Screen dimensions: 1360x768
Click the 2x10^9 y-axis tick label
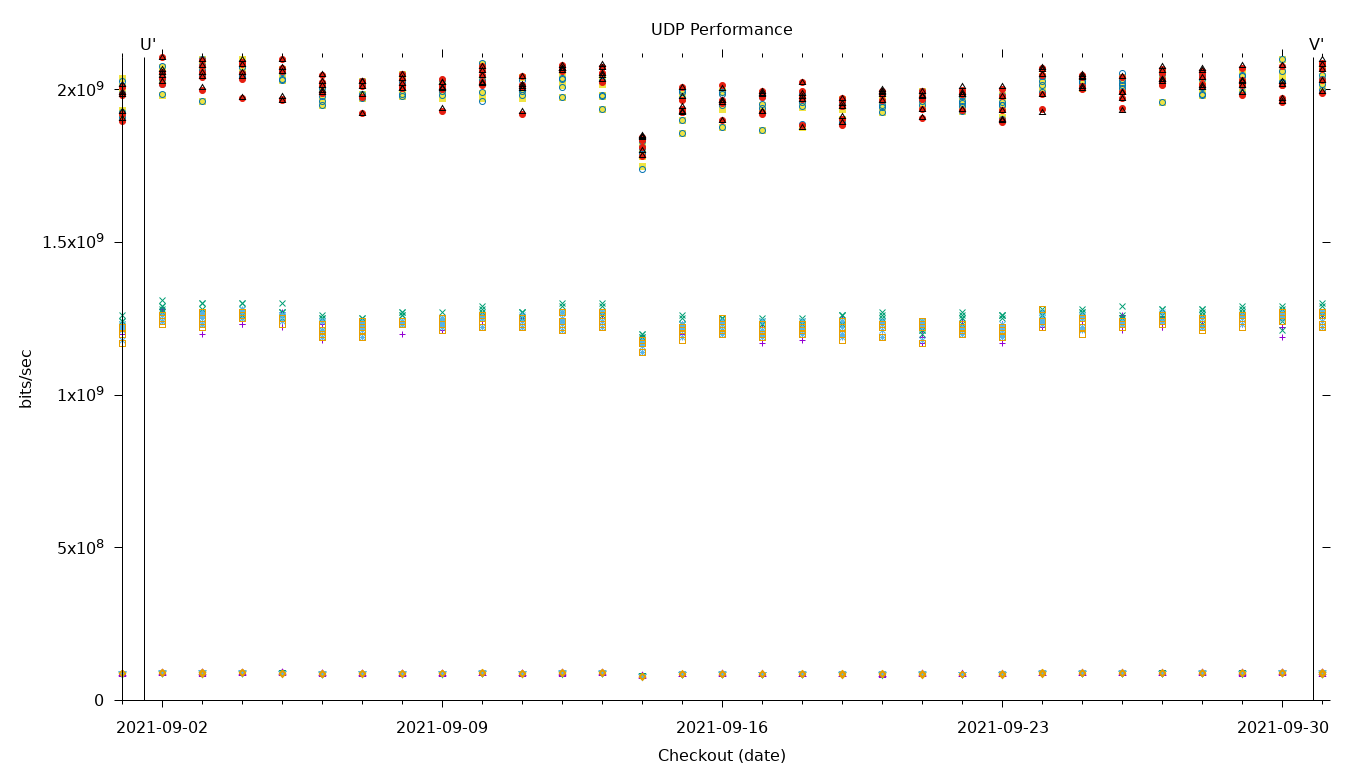(x=81, y=90)
